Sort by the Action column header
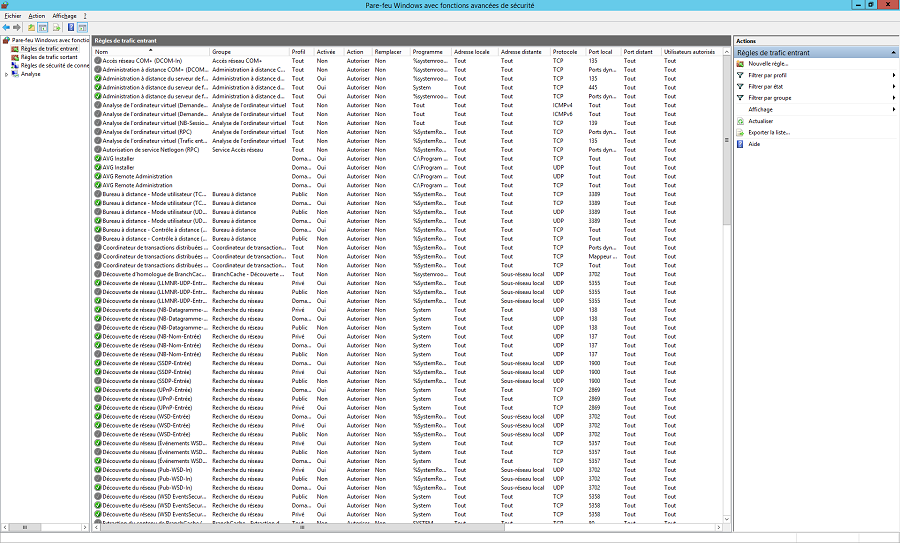This screenshot has width=900, height=543. click(x=358, y=52)
